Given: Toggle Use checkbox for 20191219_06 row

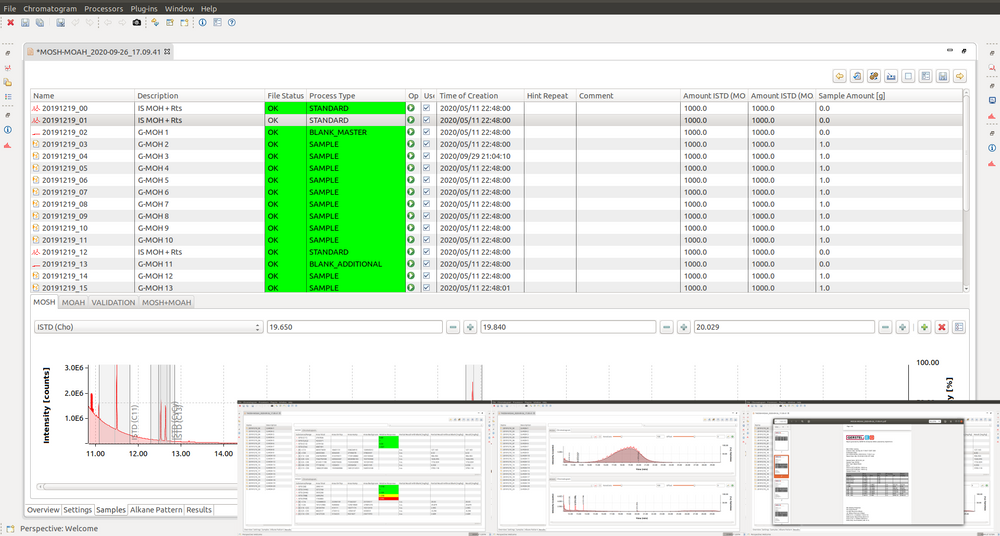Looking at the screenshot, I should coord(427,180).
